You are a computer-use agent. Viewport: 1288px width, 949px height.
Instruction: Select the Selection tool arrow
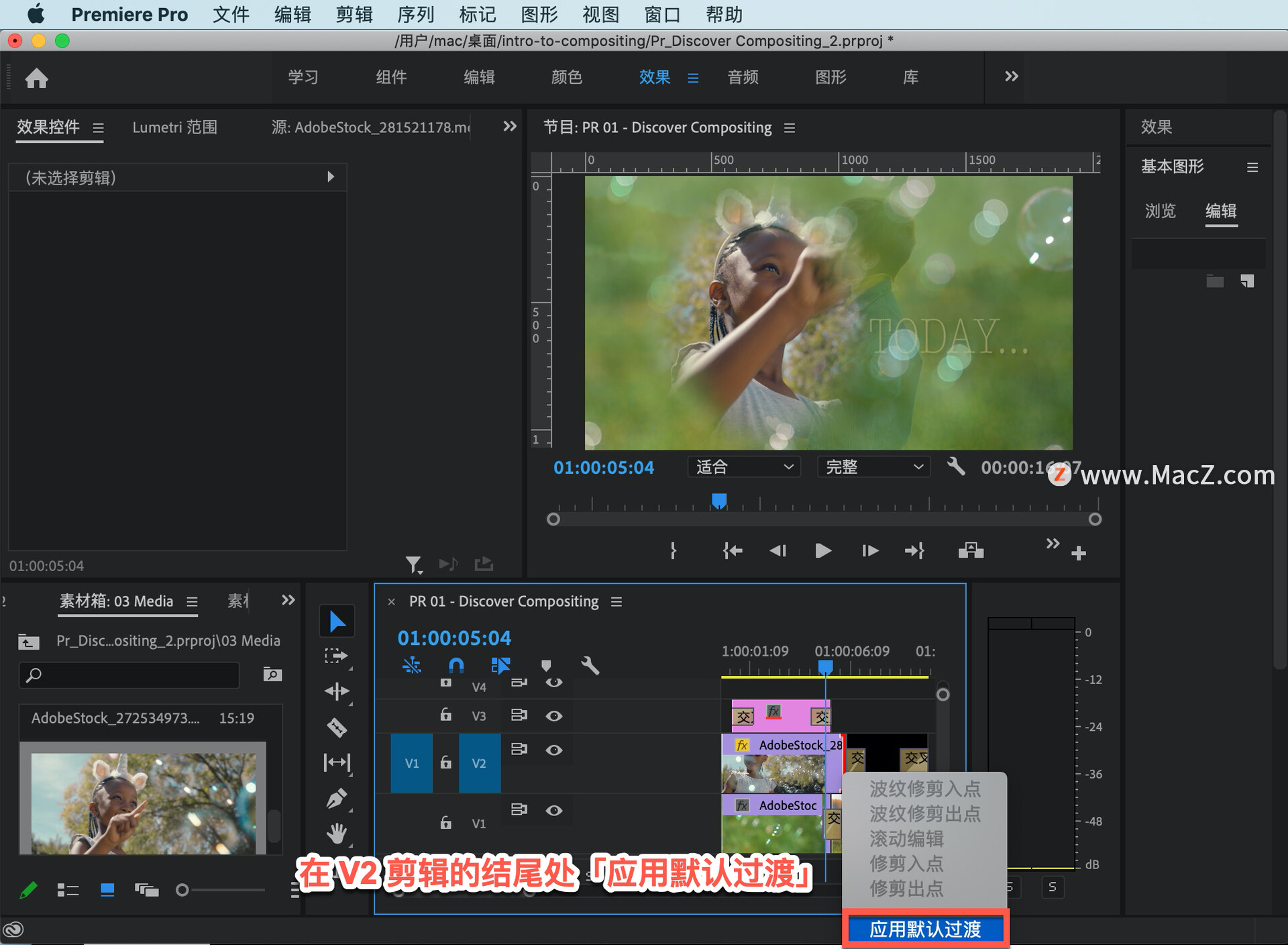click(x=337, y=621)
